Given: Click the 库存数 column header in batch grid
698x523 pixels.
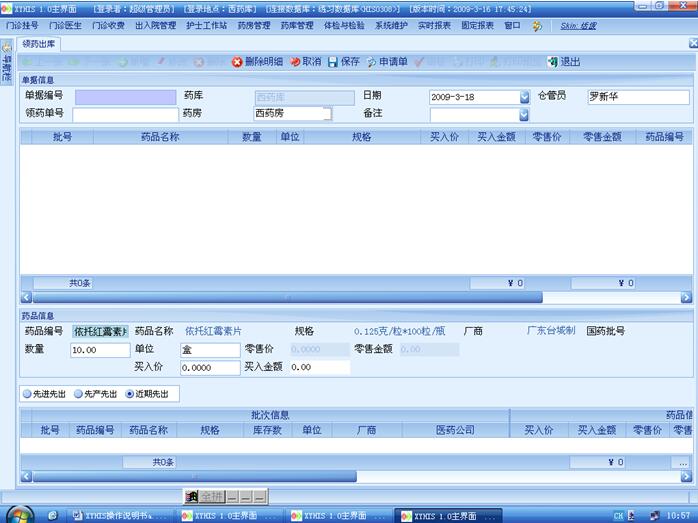Looking at the screenshot, I should pos(267,430).
